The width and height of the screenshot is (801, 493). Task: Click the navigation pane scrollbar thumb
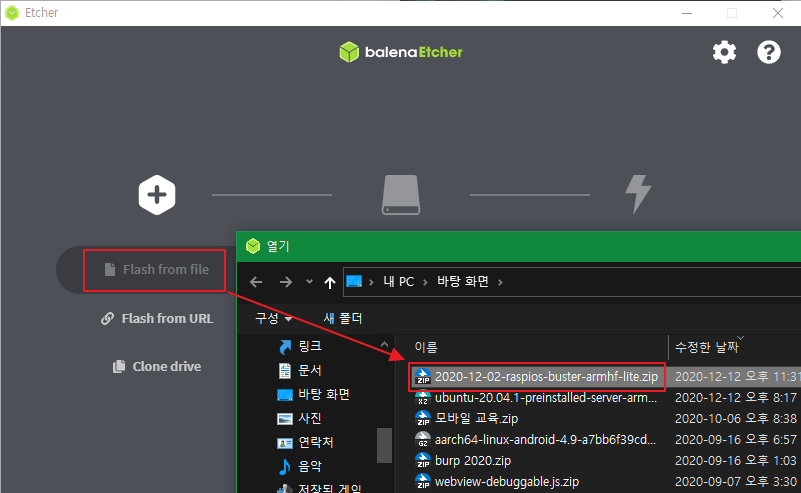pos(384,445)
